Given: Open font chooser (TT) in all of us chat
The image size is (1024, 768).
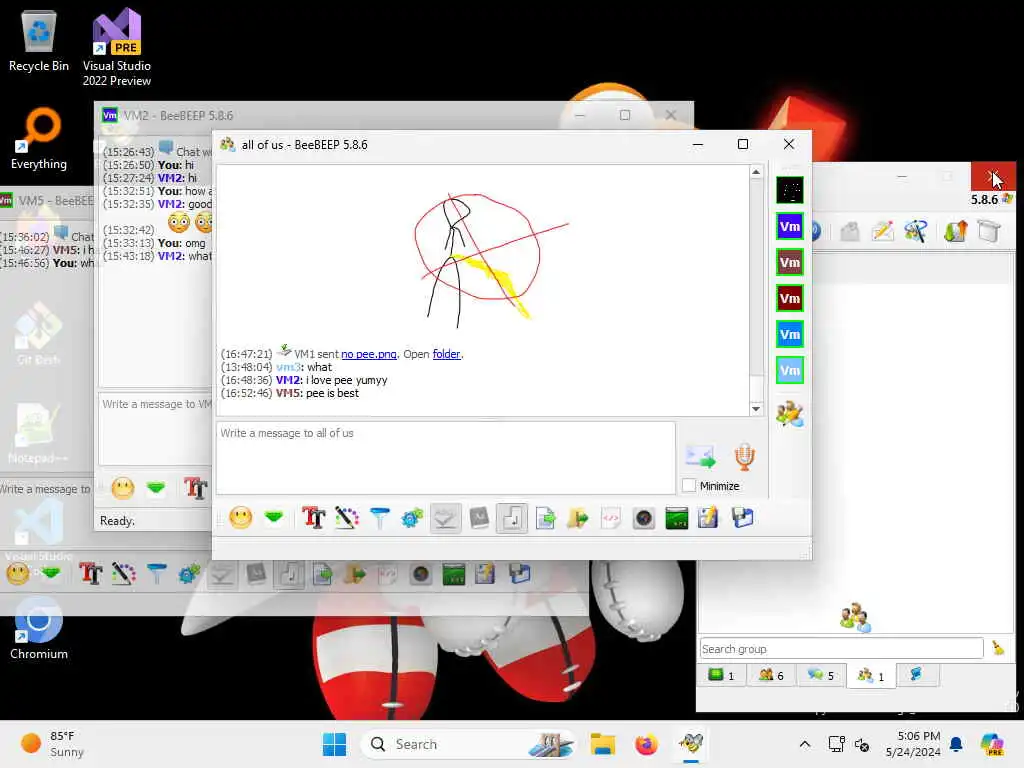Looking at the screenshot, I should 313,519.
